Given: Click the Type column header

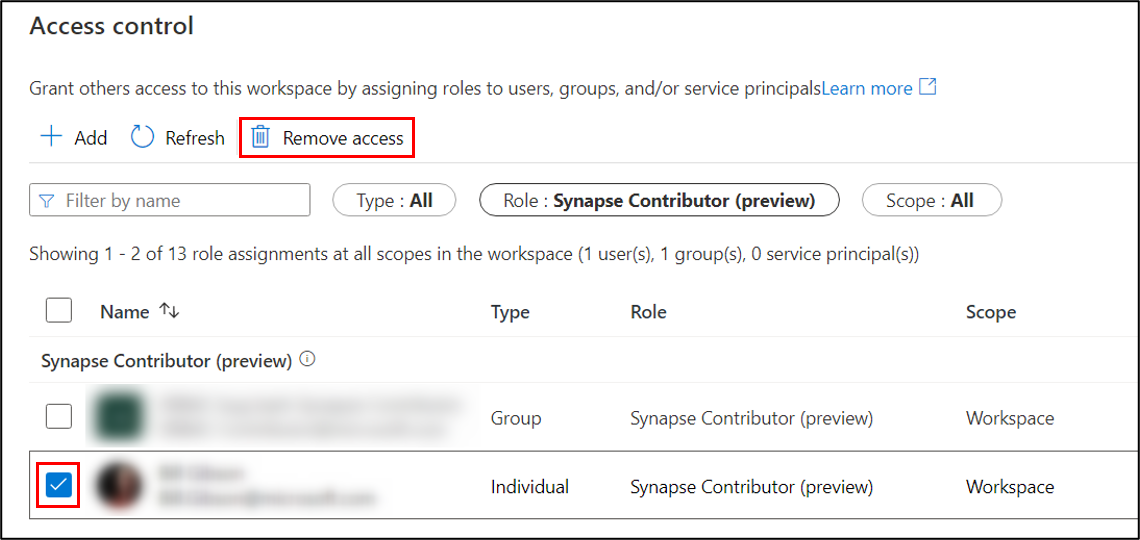Looking at the screenshot, I should [x=510, y=313].
